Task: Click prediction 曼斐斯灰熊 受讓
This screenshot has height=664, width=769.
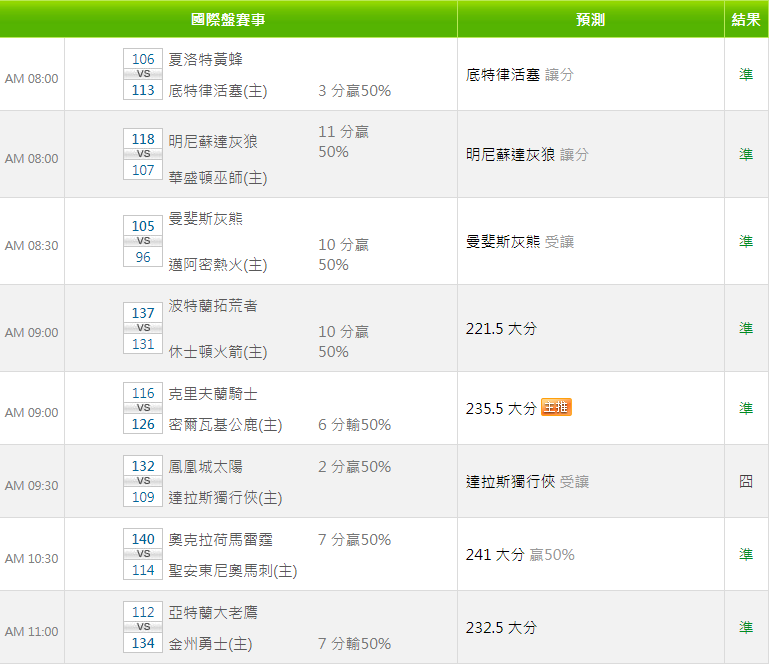Action: coord(520,242)
